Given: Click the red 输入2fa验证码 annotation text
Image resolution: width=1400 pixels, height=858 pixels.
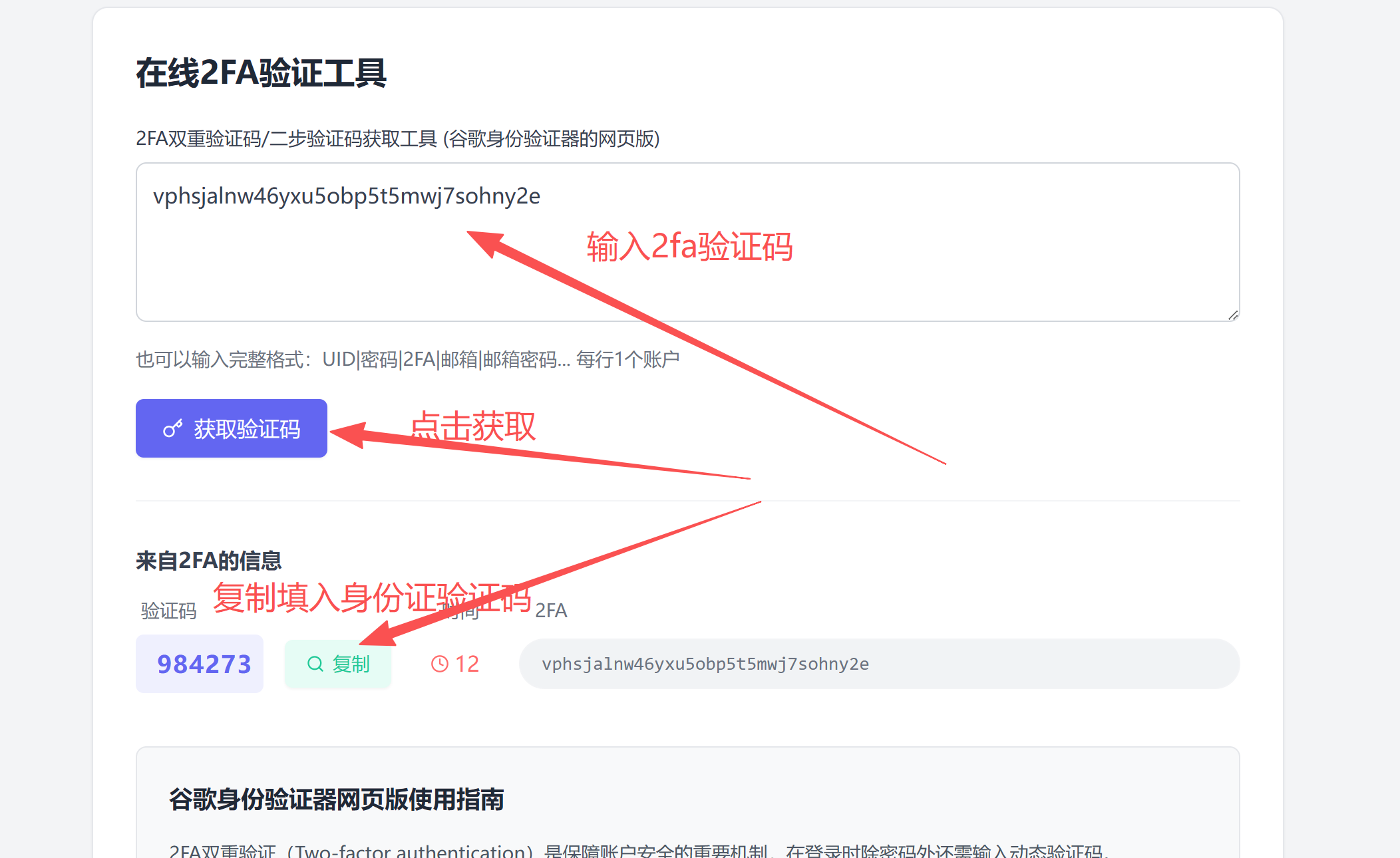Looking at the screenshot, I should [x=689, y=247].
